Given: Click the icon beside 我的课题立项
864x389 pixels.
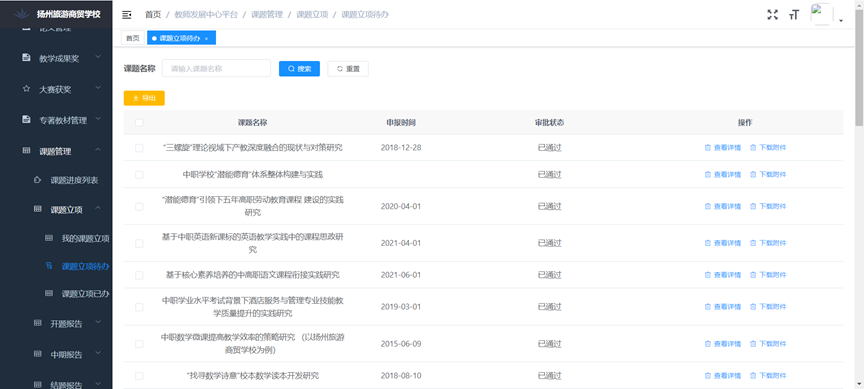Looking at the screenshot, I should (49, 238).
